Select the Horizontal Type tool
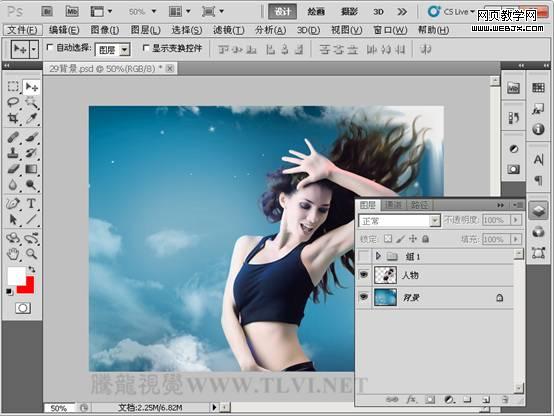The width and height of the screenshot is (554, 416). [32, 204]
